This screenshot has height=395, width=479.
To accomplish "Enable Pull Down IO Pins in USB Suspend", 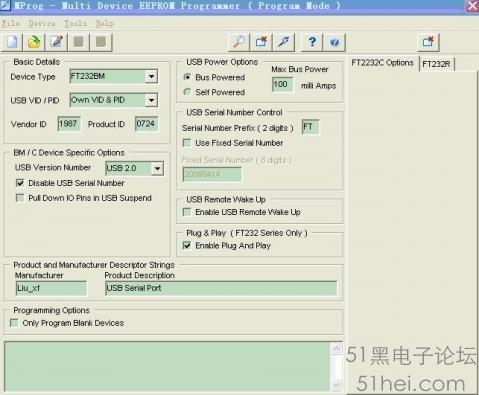I will pyautogui.click(x=20, y=198).
